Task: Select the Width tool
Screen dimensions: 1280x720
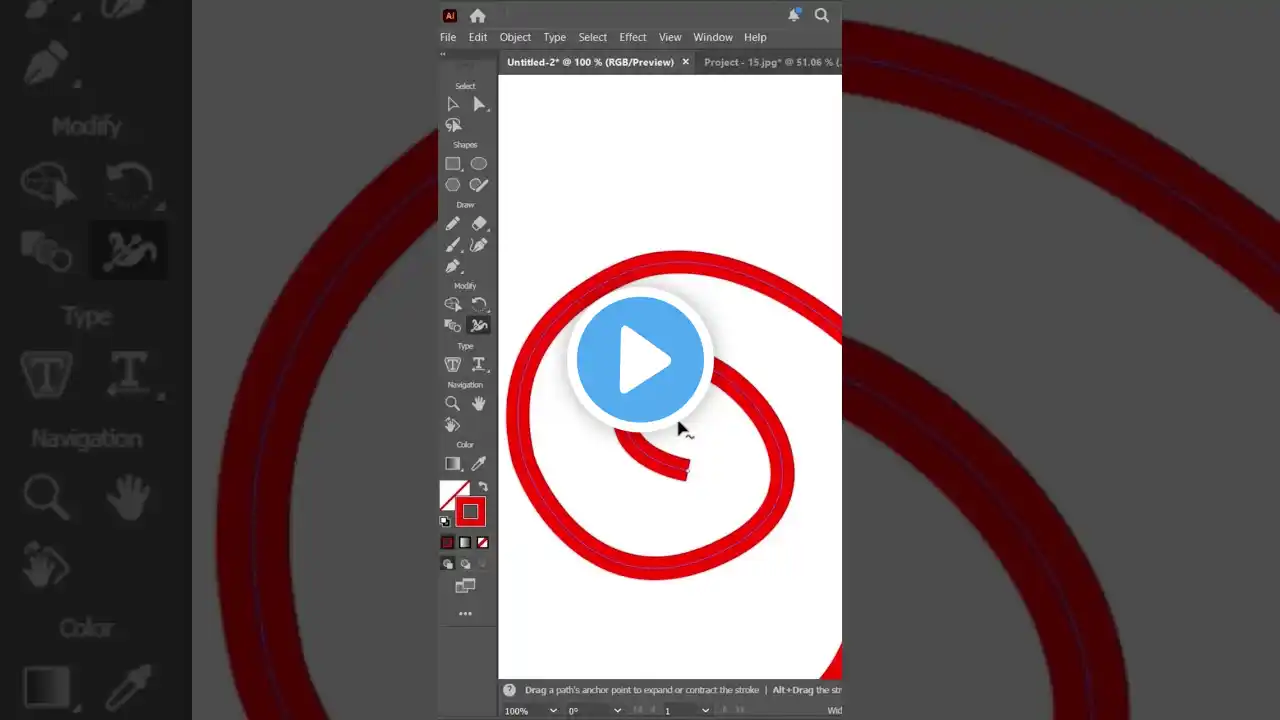Action: (479, 325)
